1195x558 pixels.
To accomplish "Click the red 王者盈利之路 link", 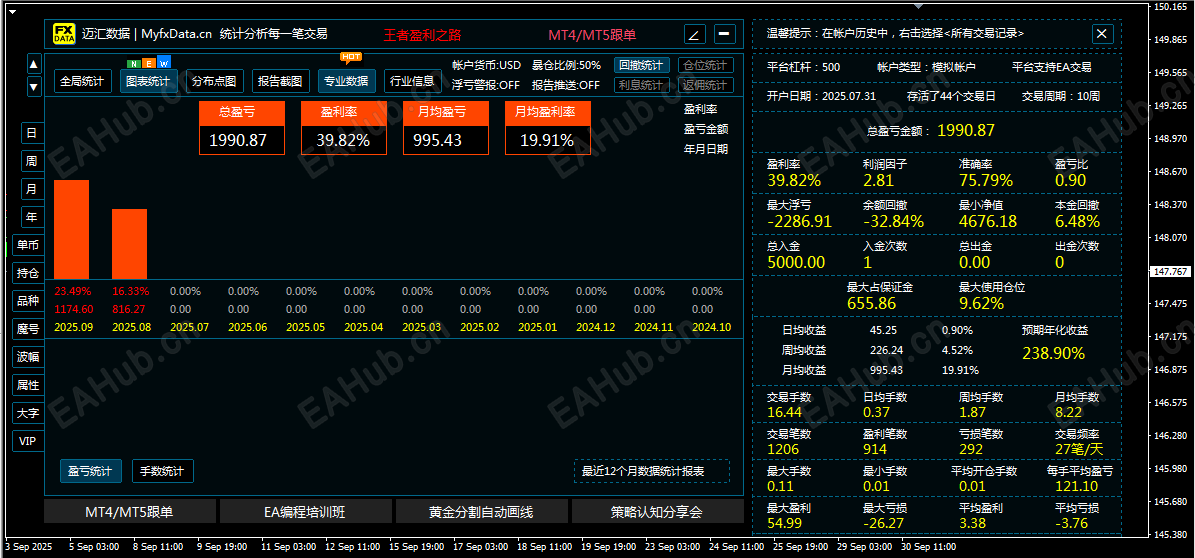I will coord(422,35).
